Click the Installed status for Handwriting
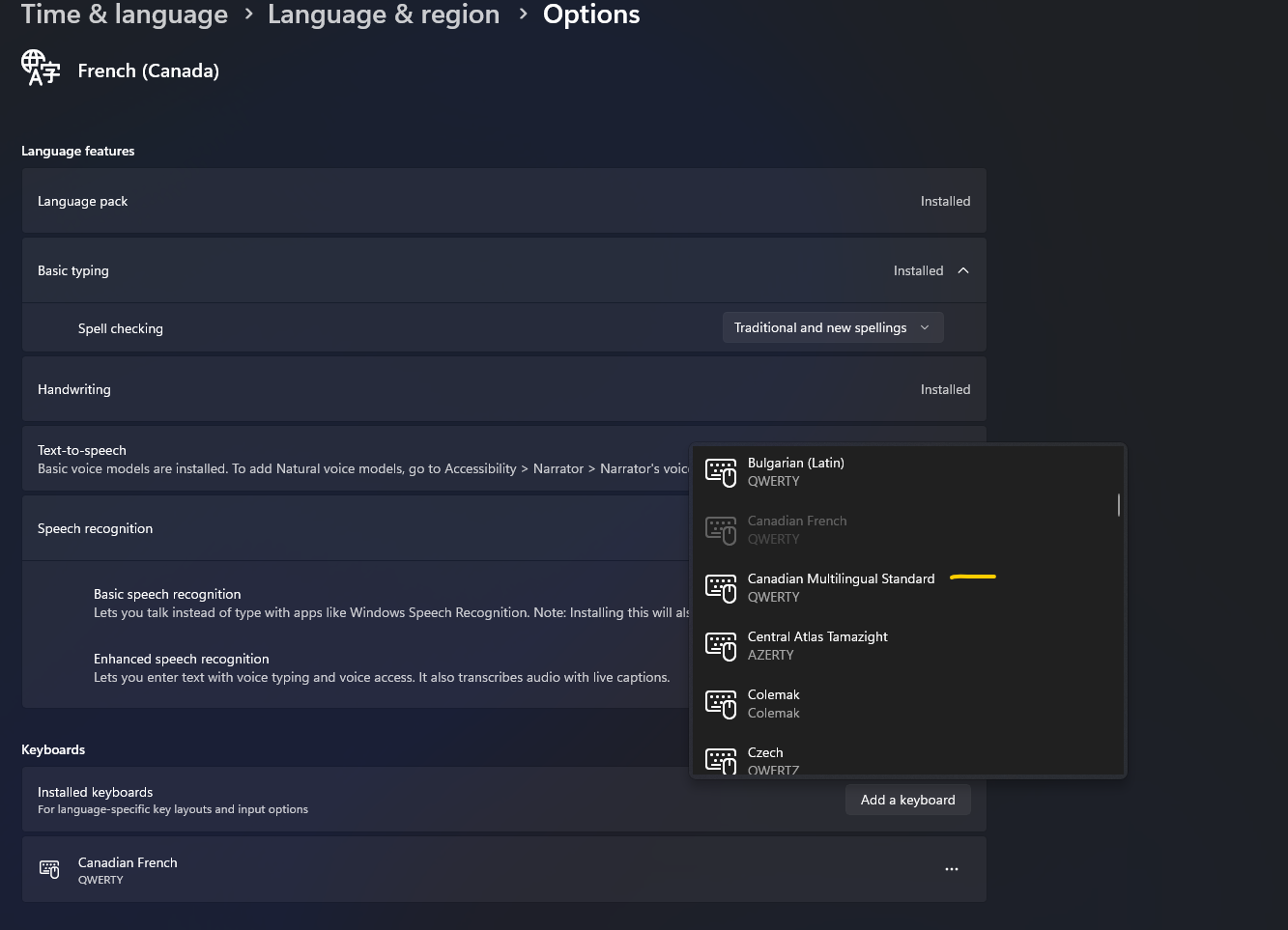The height and width of the screenshot is (930, 1288). [945, 389]
